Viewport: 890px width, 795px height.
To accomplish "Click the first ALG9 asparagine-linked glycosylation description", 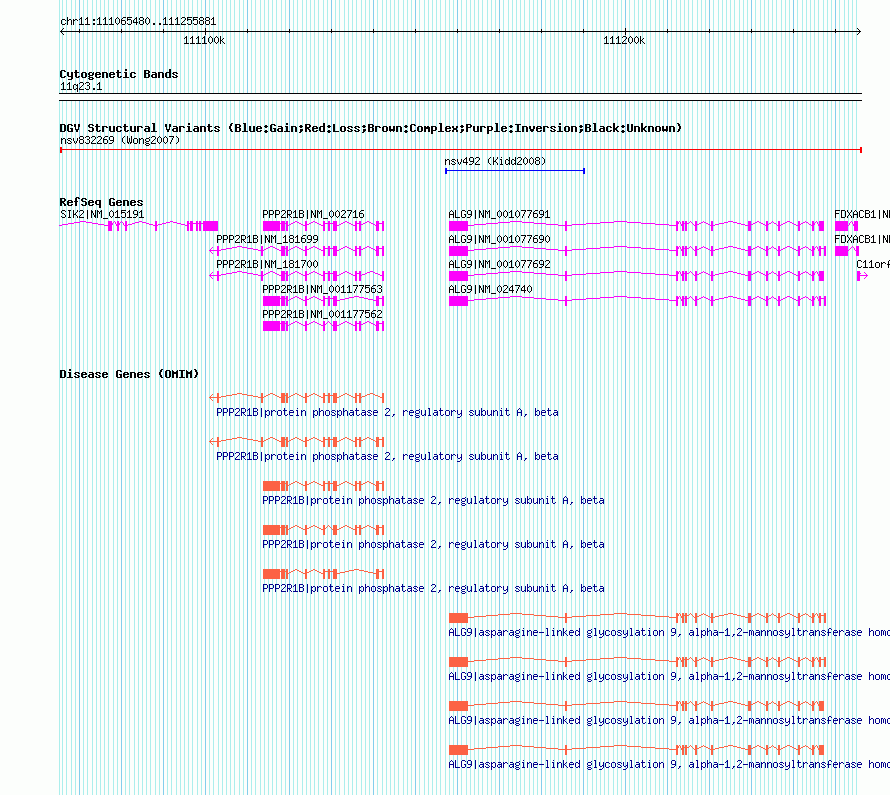I will point(669,632).
